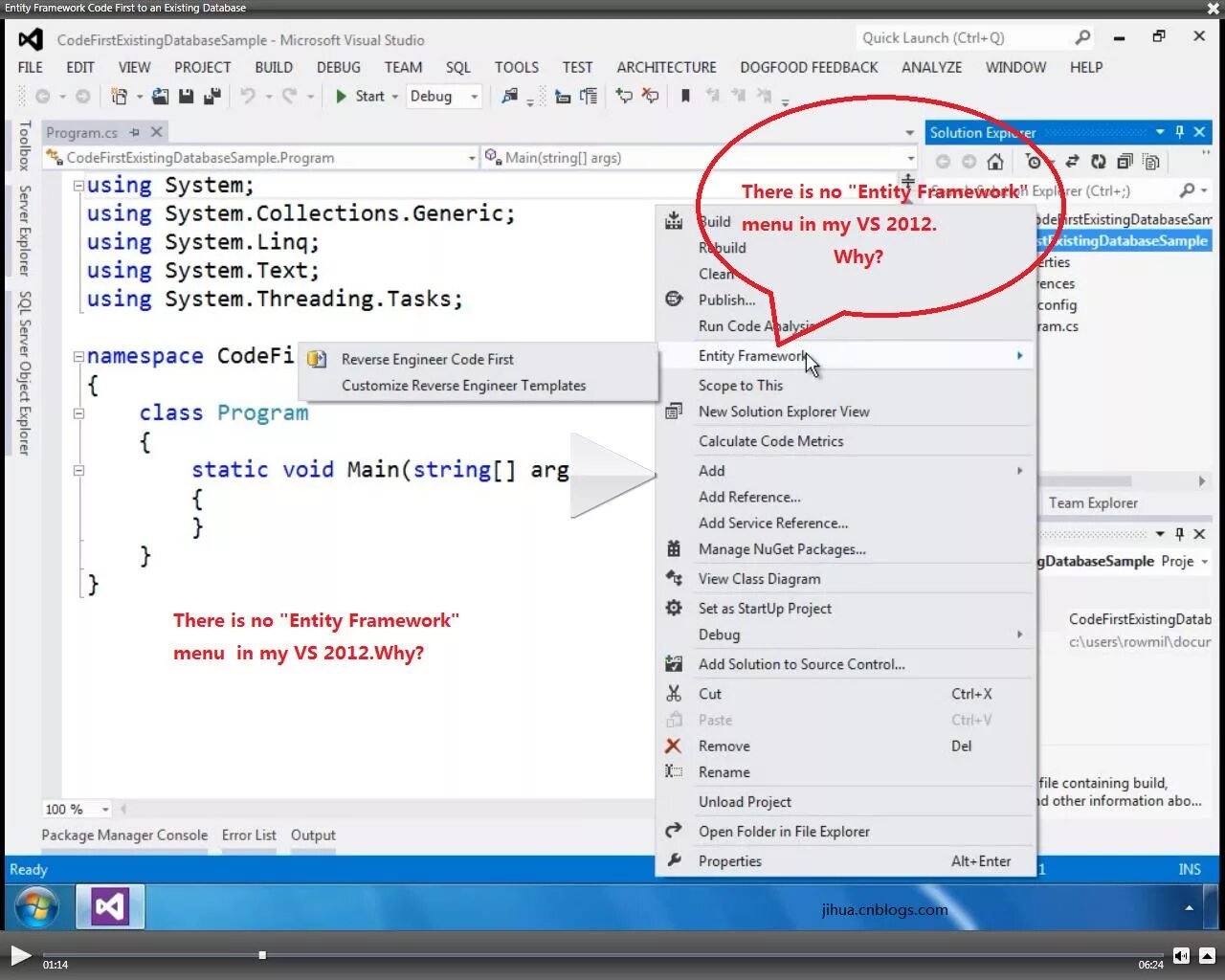The image size is (1225, 980).
Task: Click the Save toolbar icon
Action: point(187,96)
